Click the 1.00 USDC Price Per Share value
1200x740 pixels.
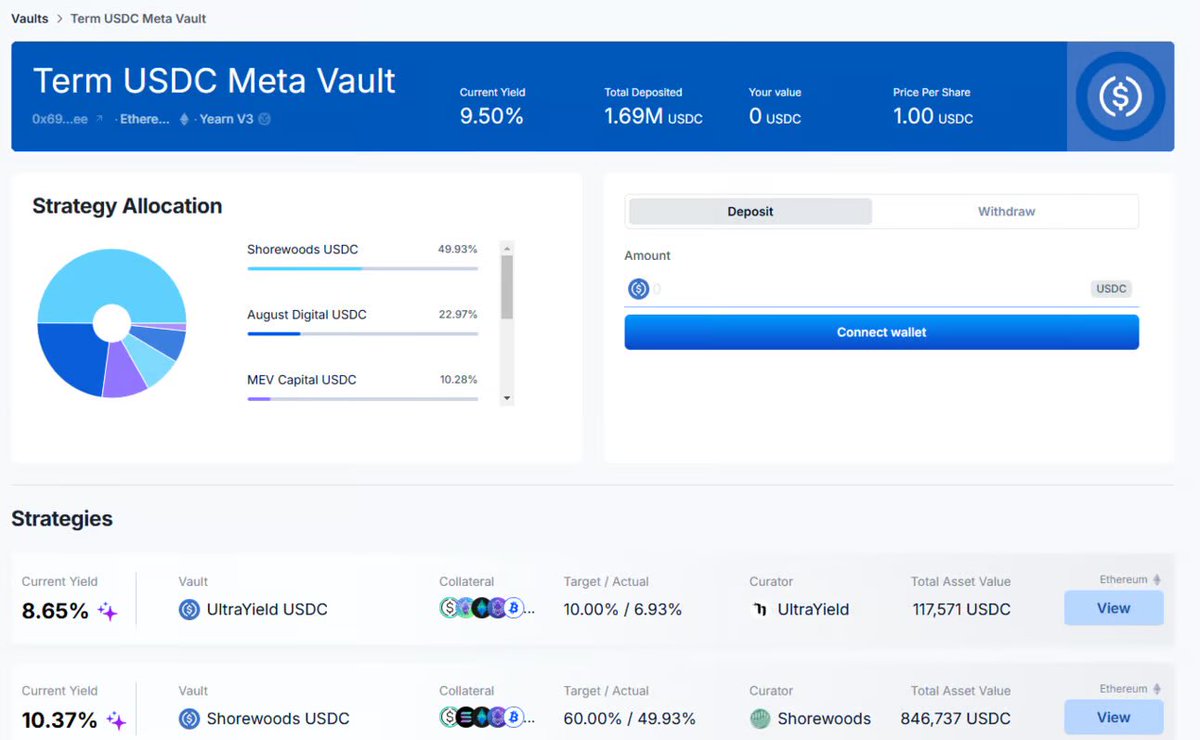933,116
